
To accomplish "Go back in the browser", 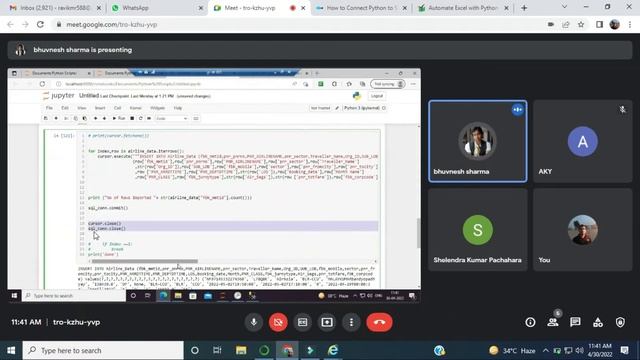I will (10, 24).
